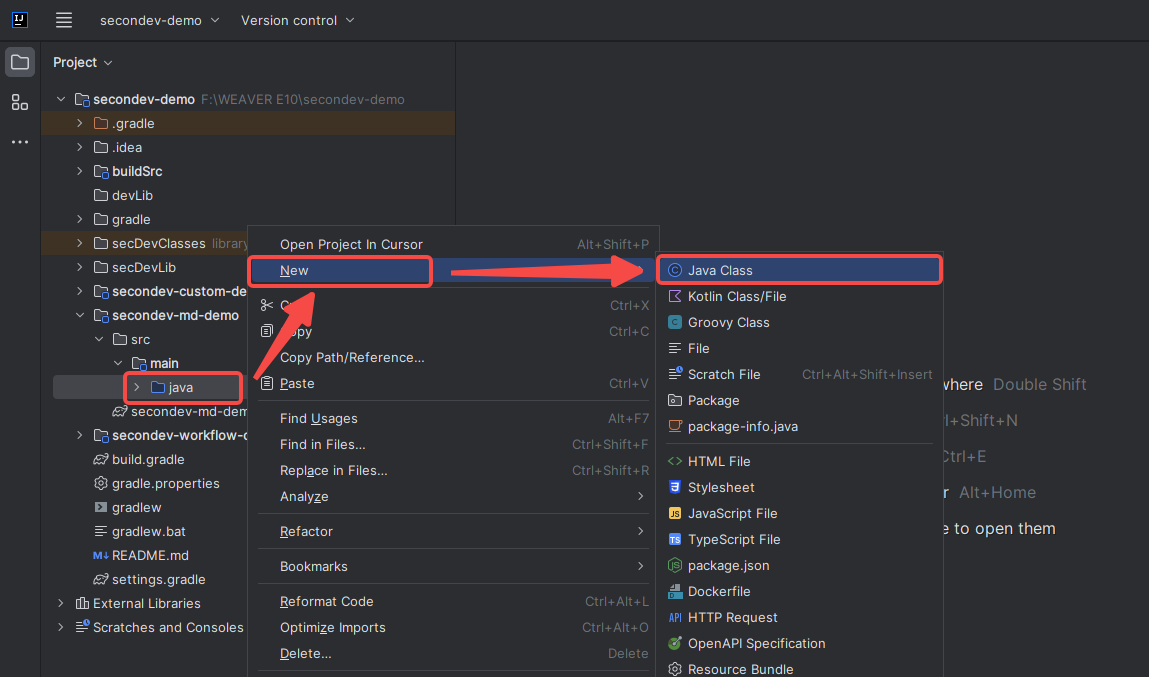
Task: Expand the .gradle folder in project tree
Action: coord(80,123)
